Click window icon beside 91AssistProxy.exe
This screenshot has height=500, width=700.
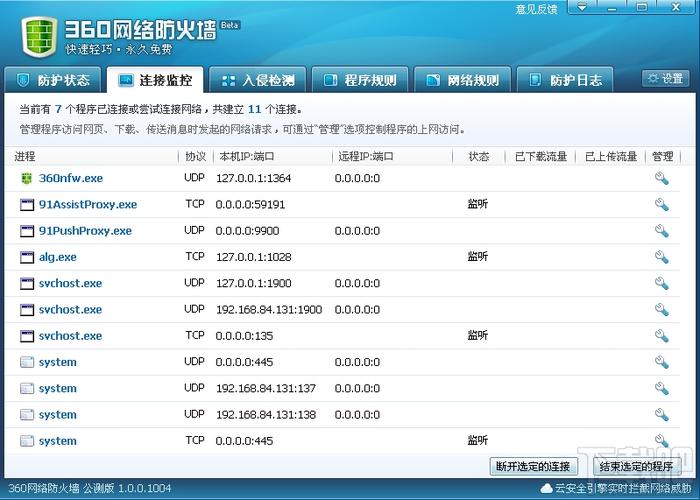(x=27, y=205)
